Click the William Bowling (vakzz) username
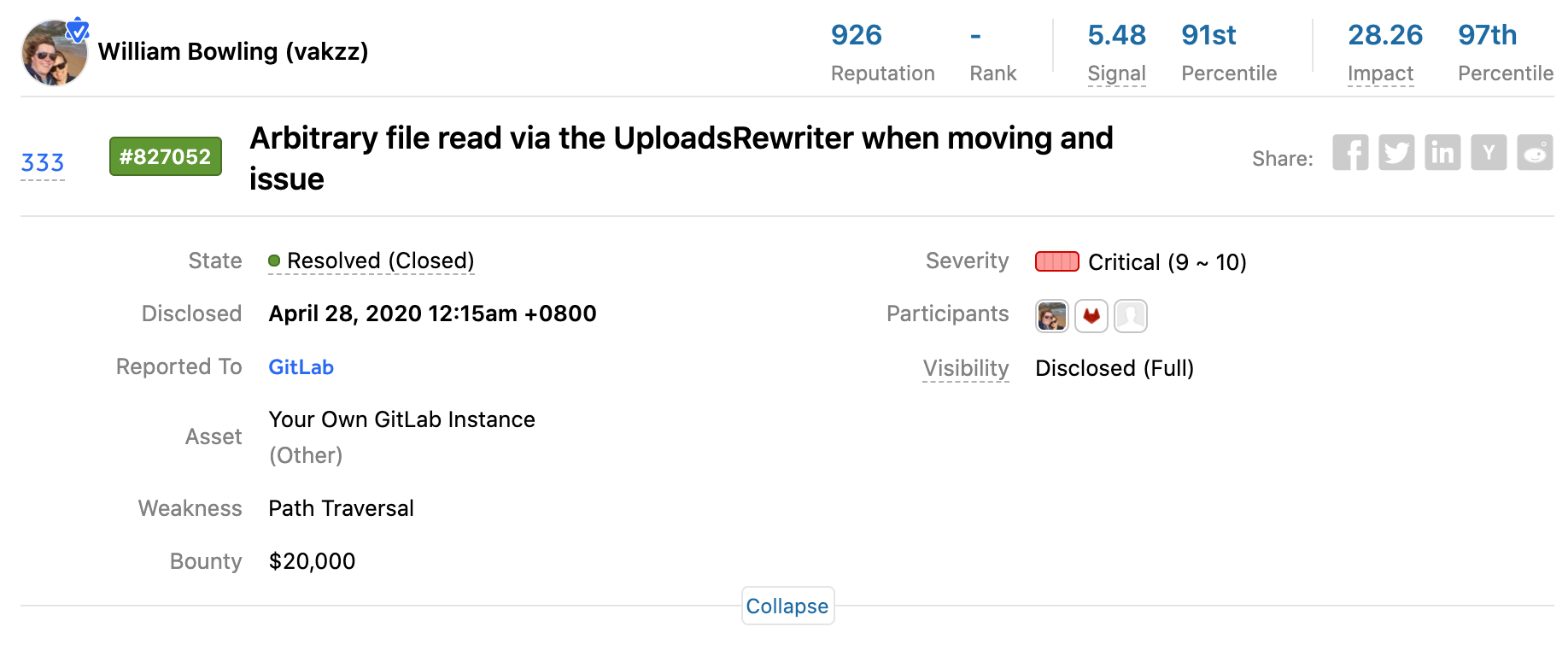 click(x=233, y=51)
